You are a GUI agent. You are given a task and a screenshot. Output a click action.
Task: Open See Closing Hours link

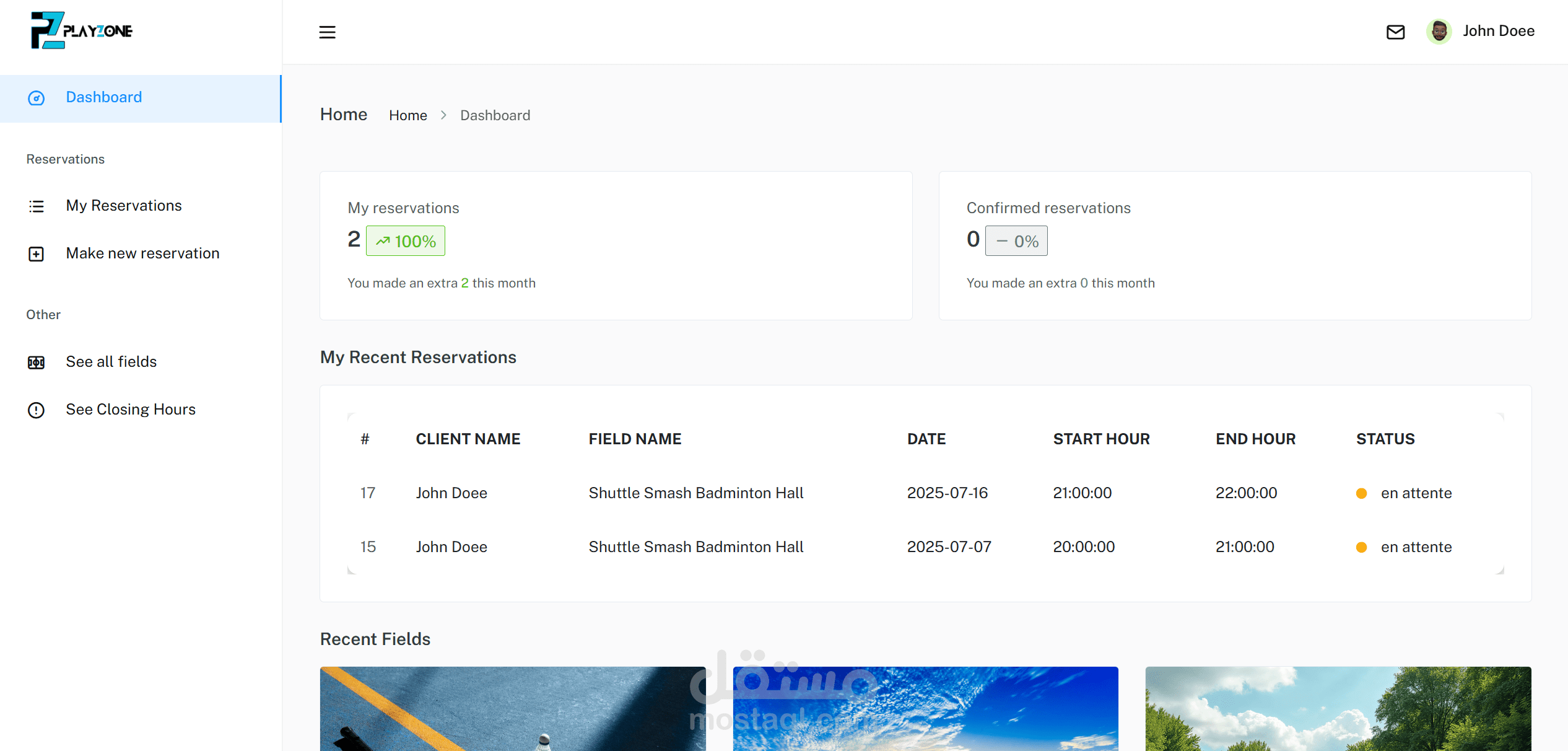(131, 410)
